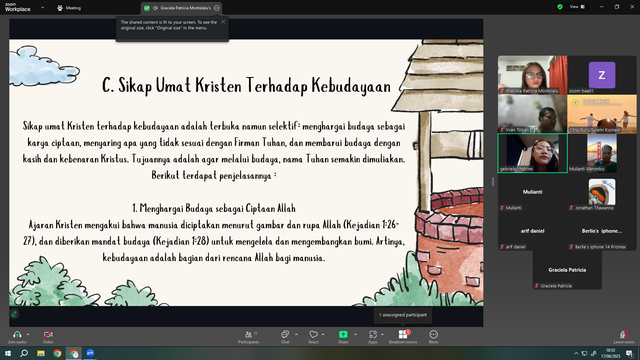Select the Berlie's iphone 14 Promax tile
Screen dimensions: 640x360
pyautogui.click(x=602, y=231)
